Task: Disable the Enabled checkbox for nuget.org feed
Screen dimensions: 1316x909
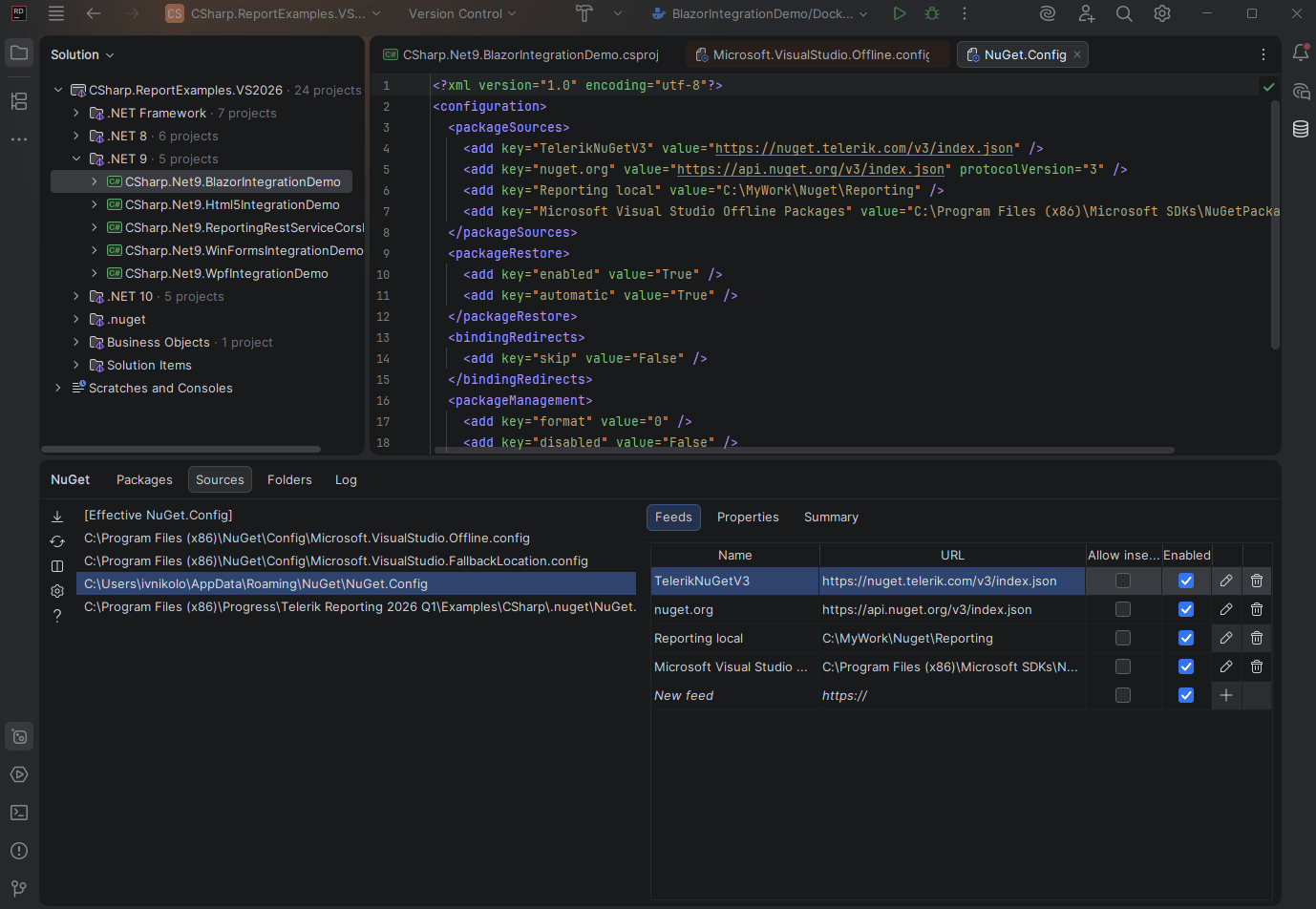Action: [x=1185, y=609]
